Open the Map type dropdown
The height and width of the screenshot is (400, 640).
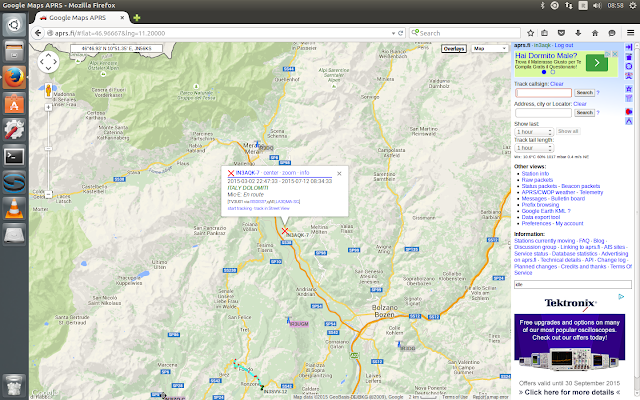point(489,49)
